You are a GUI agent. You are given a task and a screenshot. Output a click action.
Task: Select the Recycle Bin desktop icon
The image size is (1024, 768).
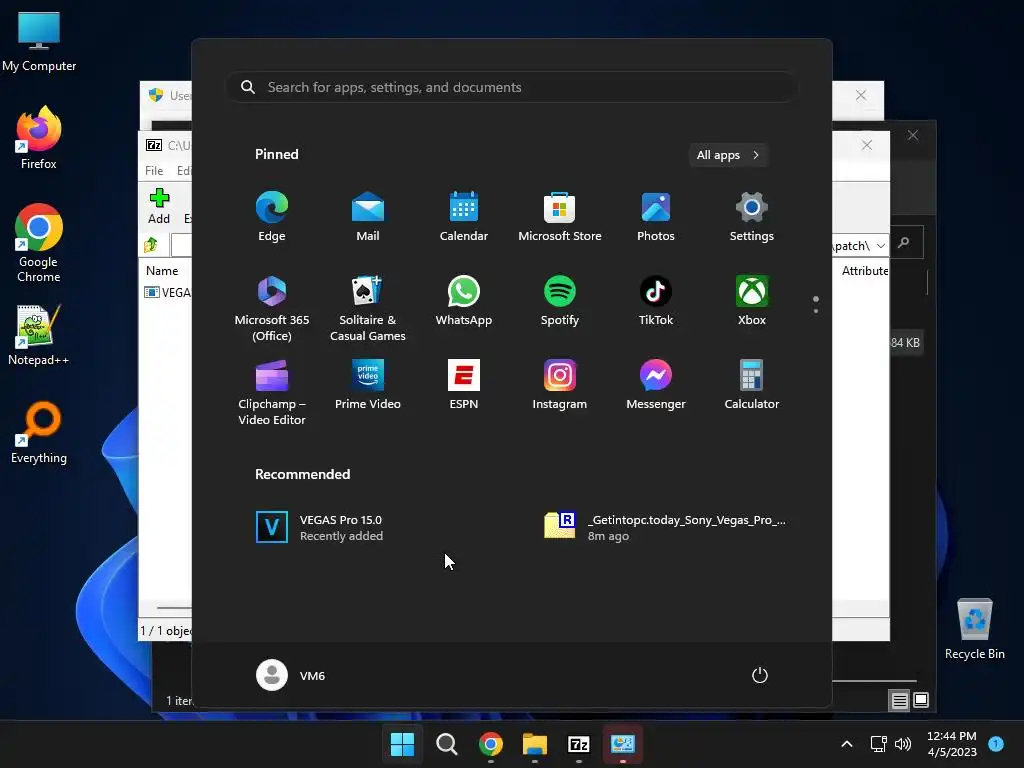pos(974,629)
